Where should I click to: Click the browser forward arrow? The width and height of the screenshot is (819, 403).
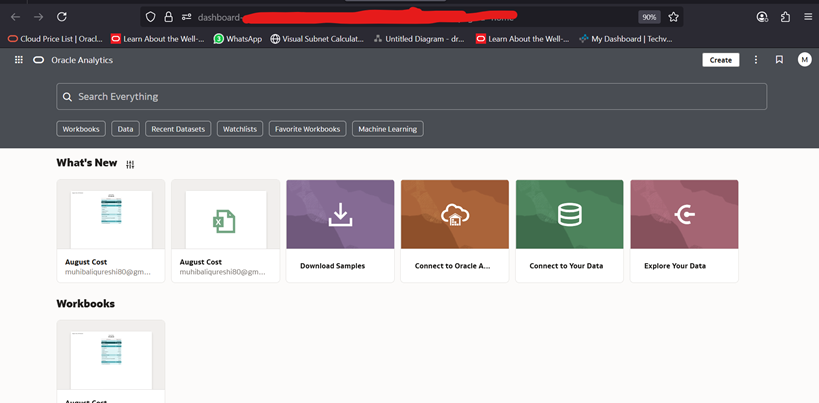pos(39,17)
